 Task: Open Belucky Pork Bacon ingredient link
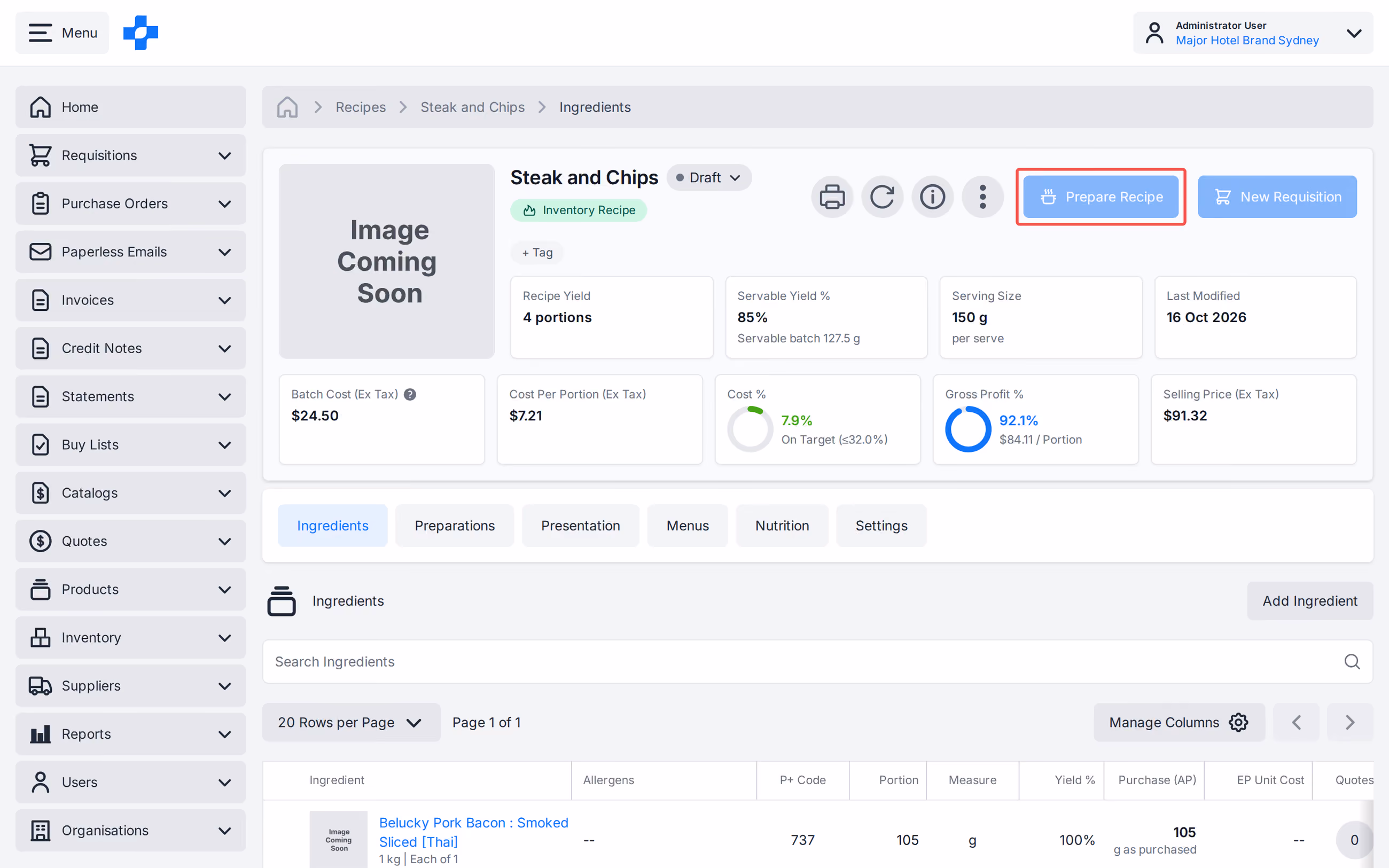pos(473,832)
